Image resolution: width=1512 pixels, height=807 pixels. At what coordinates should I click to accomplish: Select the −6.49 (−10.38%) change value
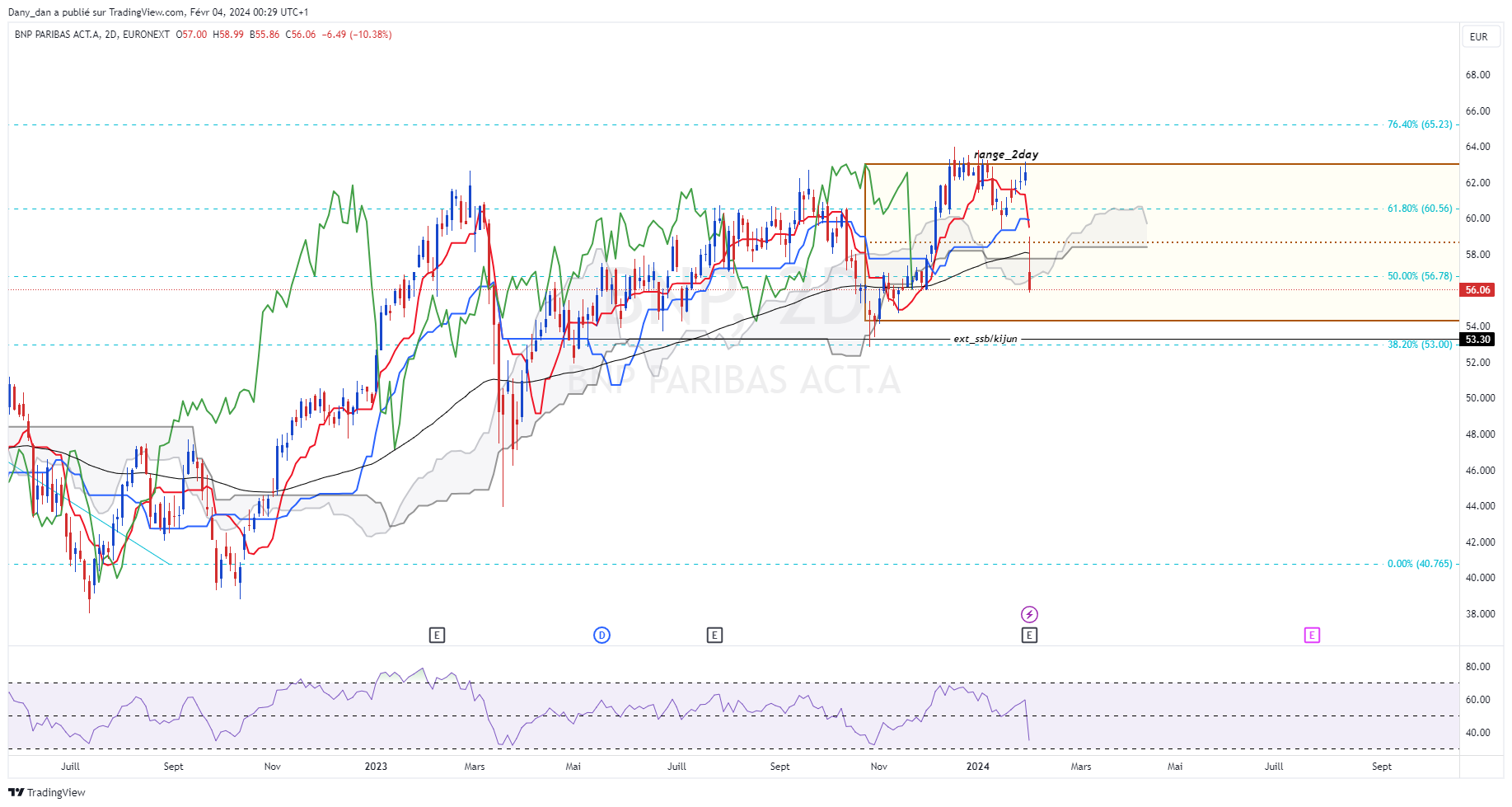click(357, 35)
